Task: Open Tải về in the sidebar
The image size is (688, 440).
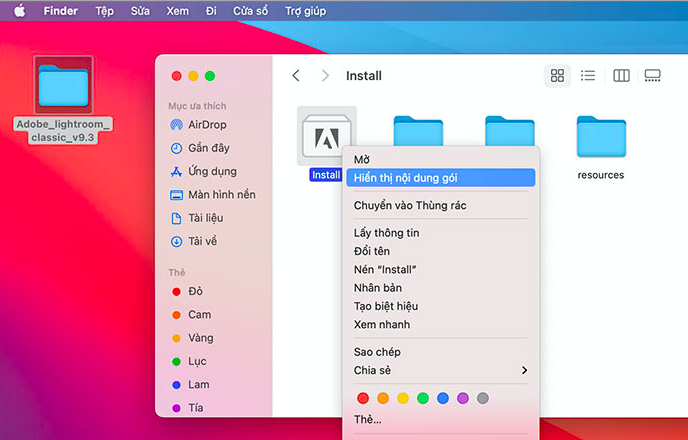Action: [x=194, y=241]
